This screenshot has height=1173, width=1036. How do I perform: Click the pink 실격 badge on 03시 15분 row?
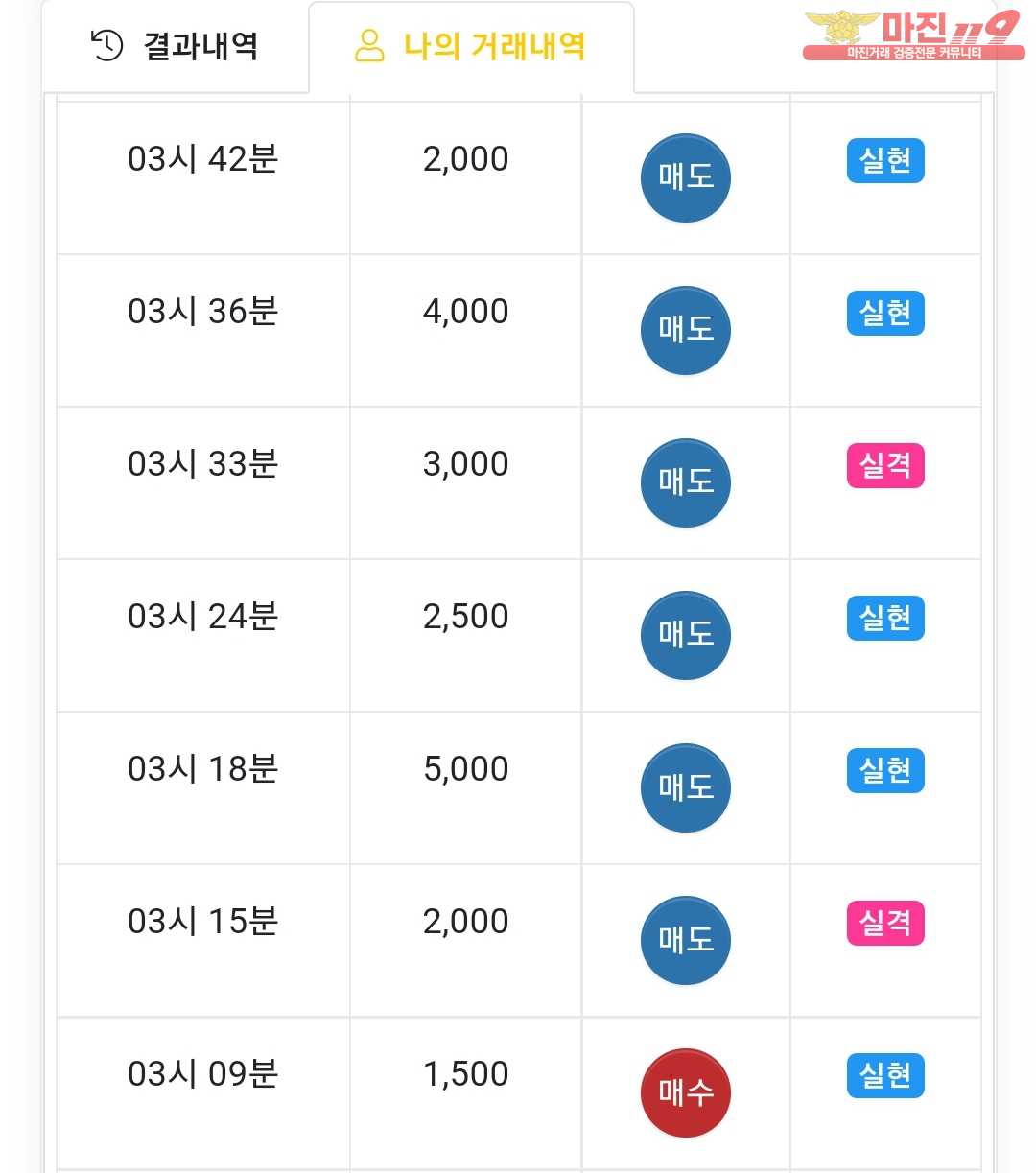coord(884,924)
